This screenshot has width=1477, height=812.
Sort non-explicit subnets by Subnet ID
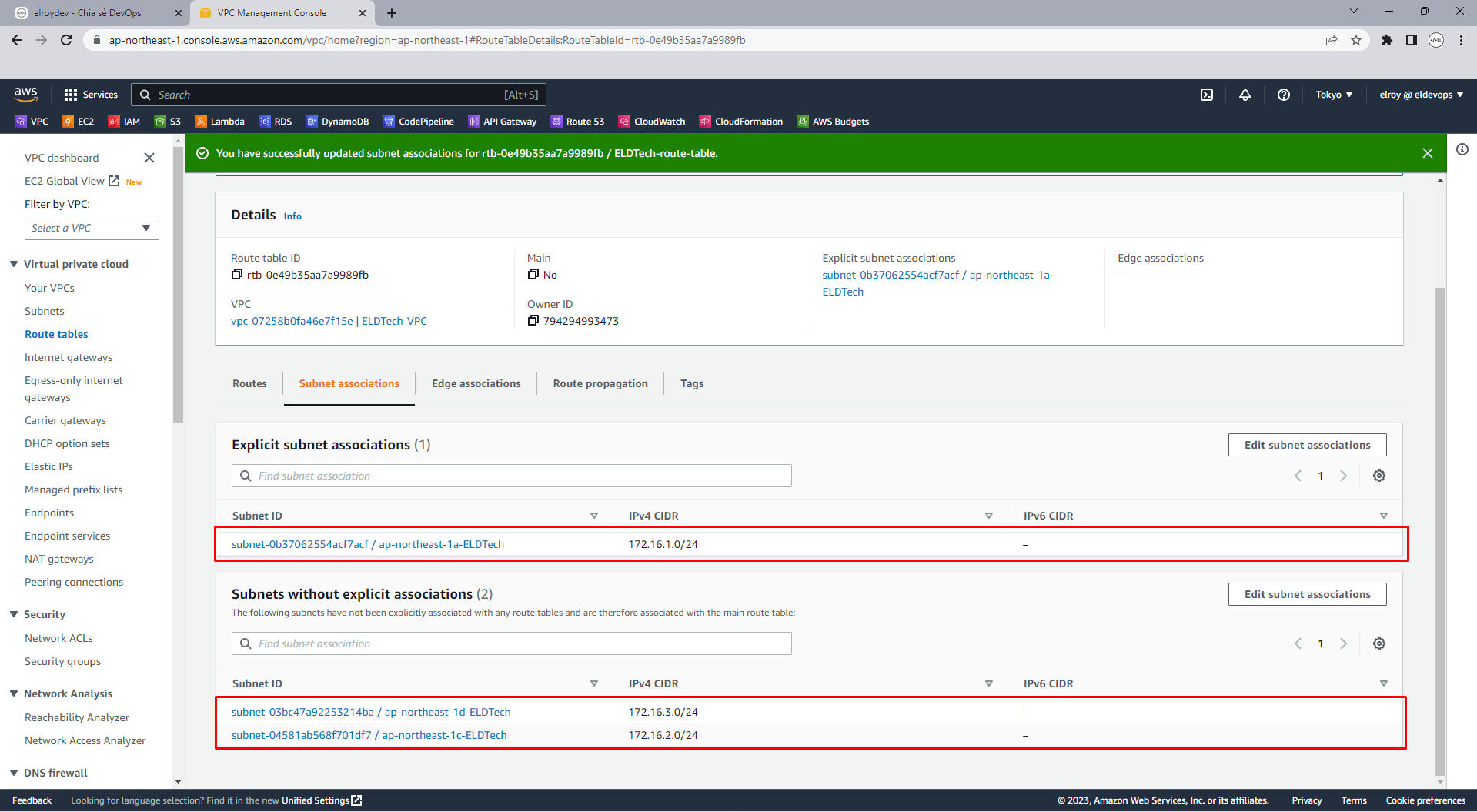[x=594, y=683]
